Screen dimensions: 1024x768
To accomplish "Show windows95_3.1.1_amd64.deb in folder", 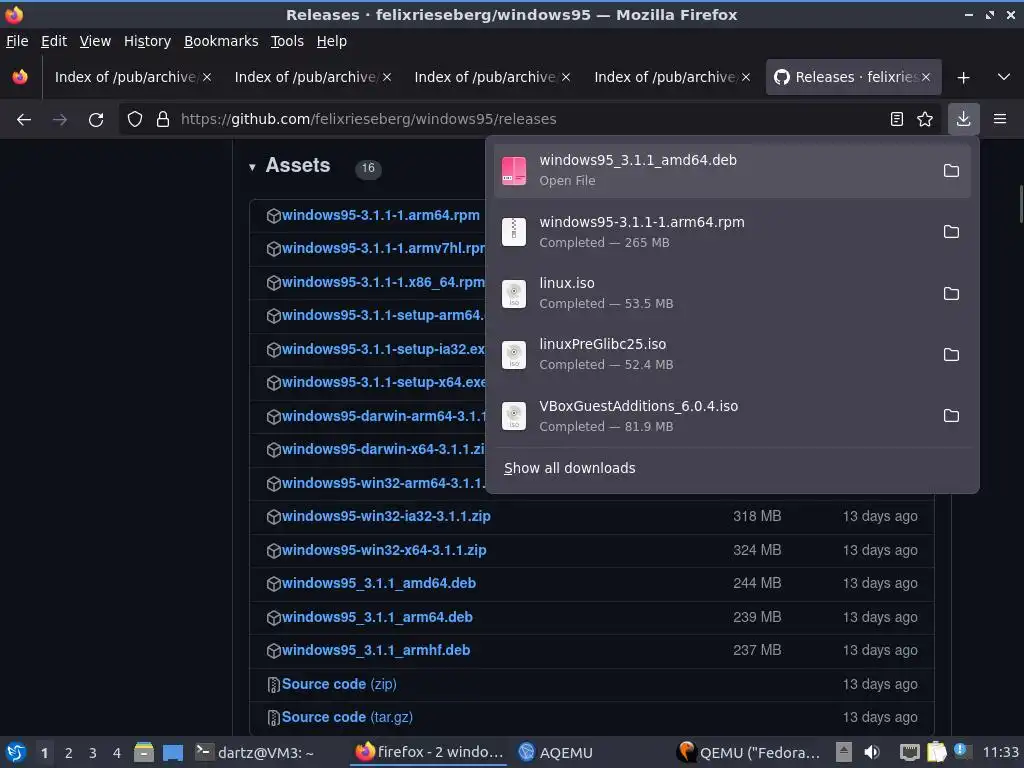I will (x=951, y=170).
